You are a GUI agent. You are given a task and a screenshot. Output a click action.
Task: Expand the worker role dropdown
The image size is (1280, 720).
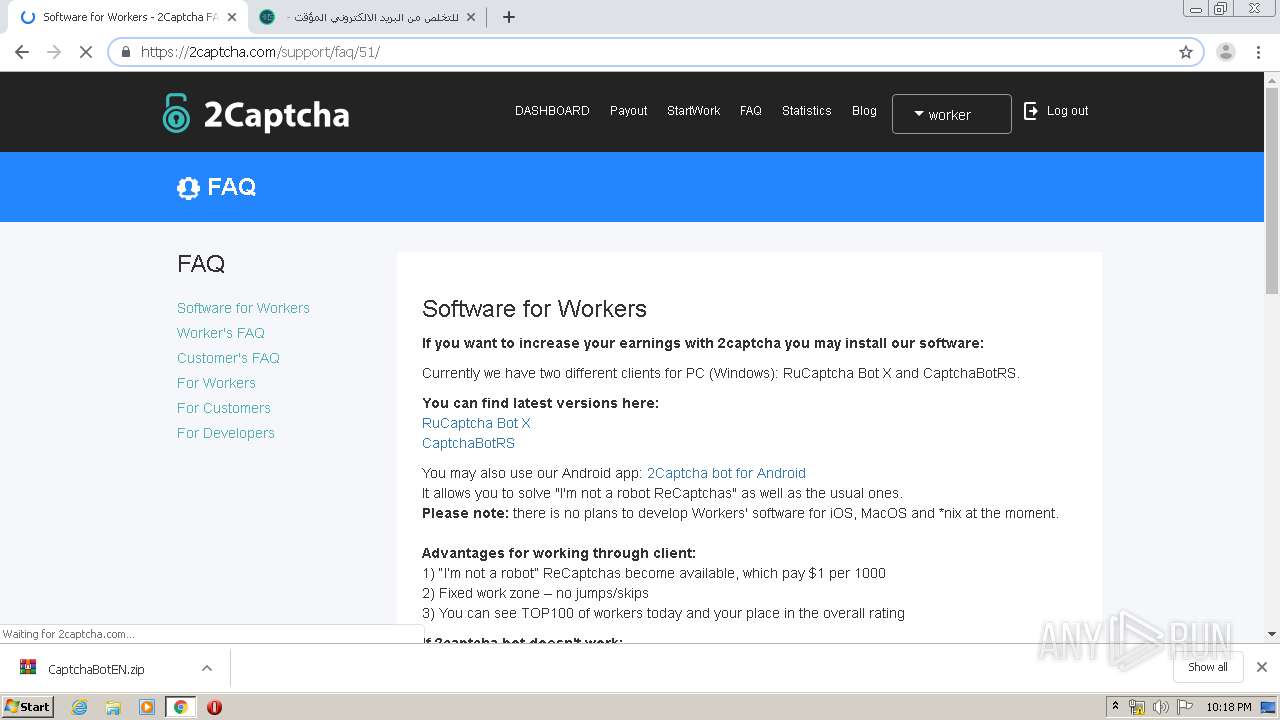[x=951, y=114]
